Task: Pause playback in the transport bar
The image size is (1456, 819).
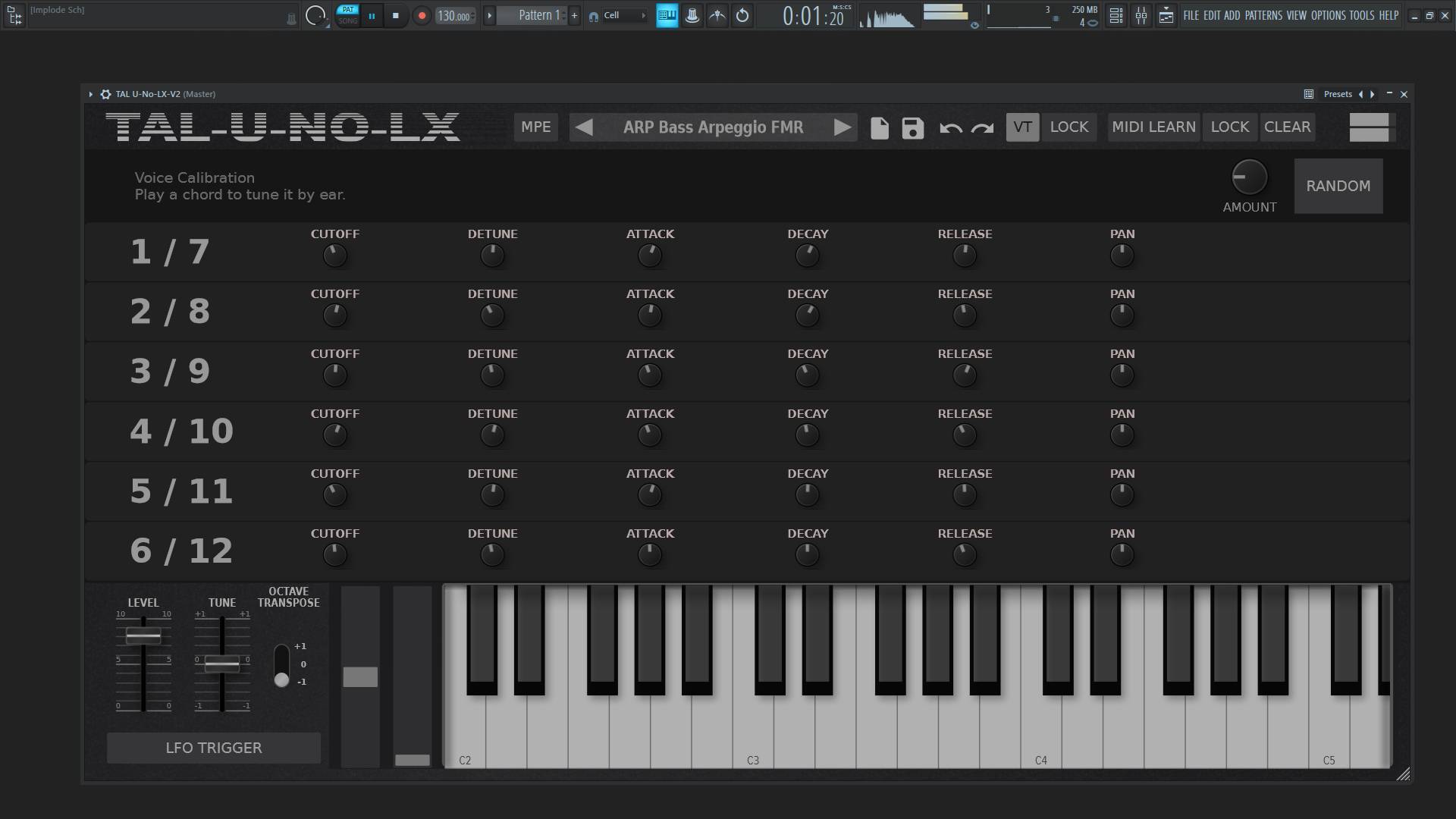Action: pyautogui.click(x=372, y=16)
